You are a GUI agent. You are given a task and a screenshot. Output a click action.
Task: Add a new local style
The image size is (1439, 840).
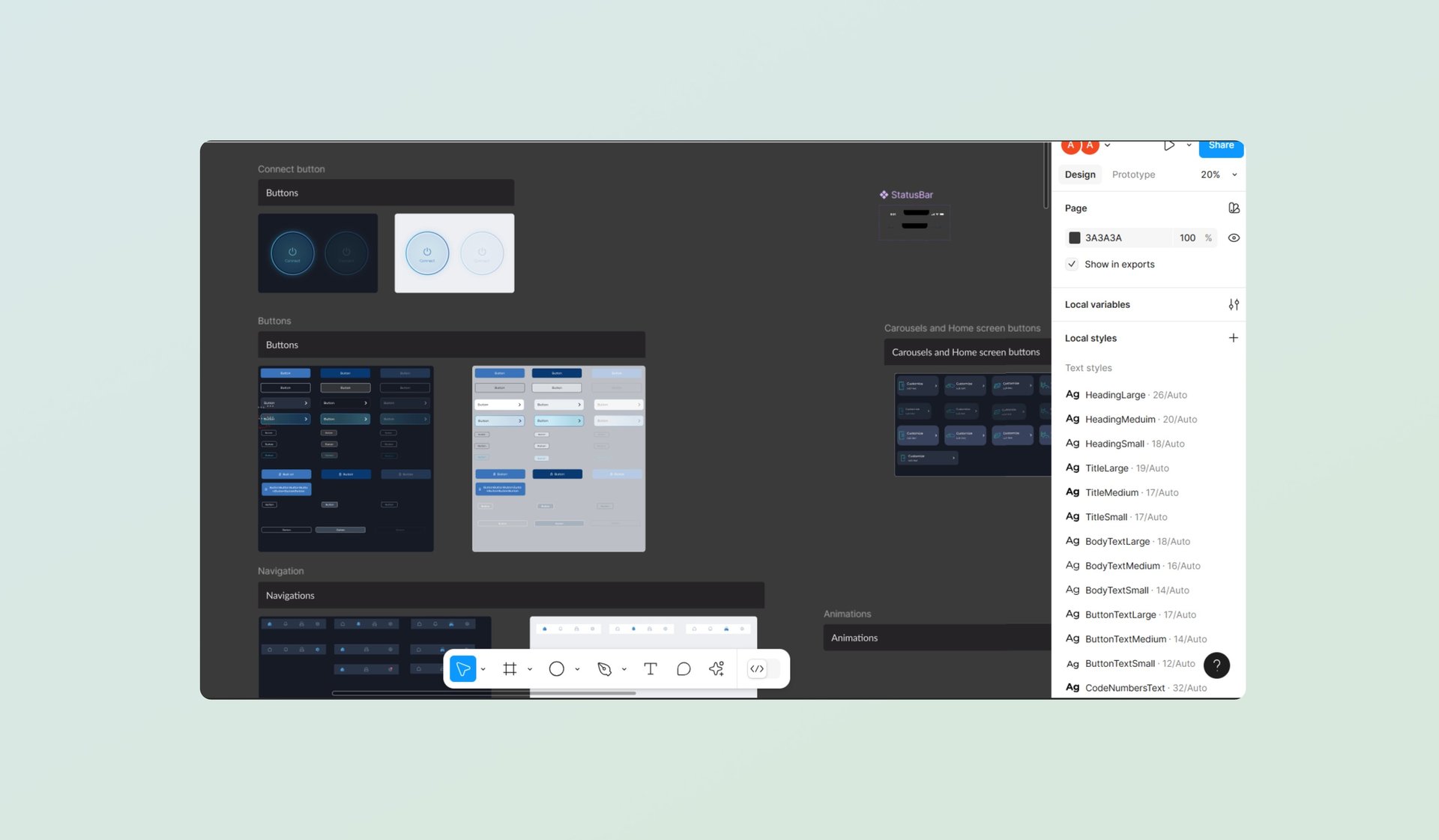tap(1233, 338)
